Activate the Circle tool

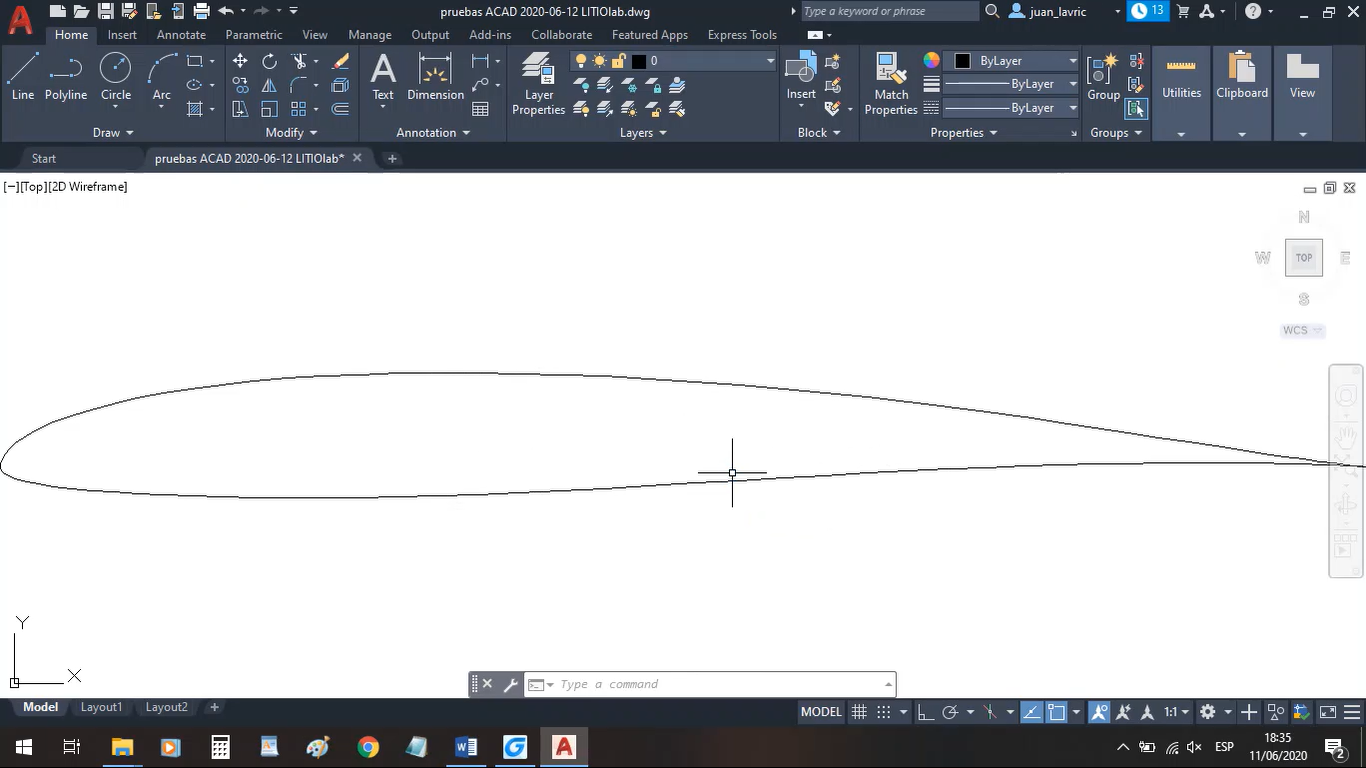(x=116, y=78)
